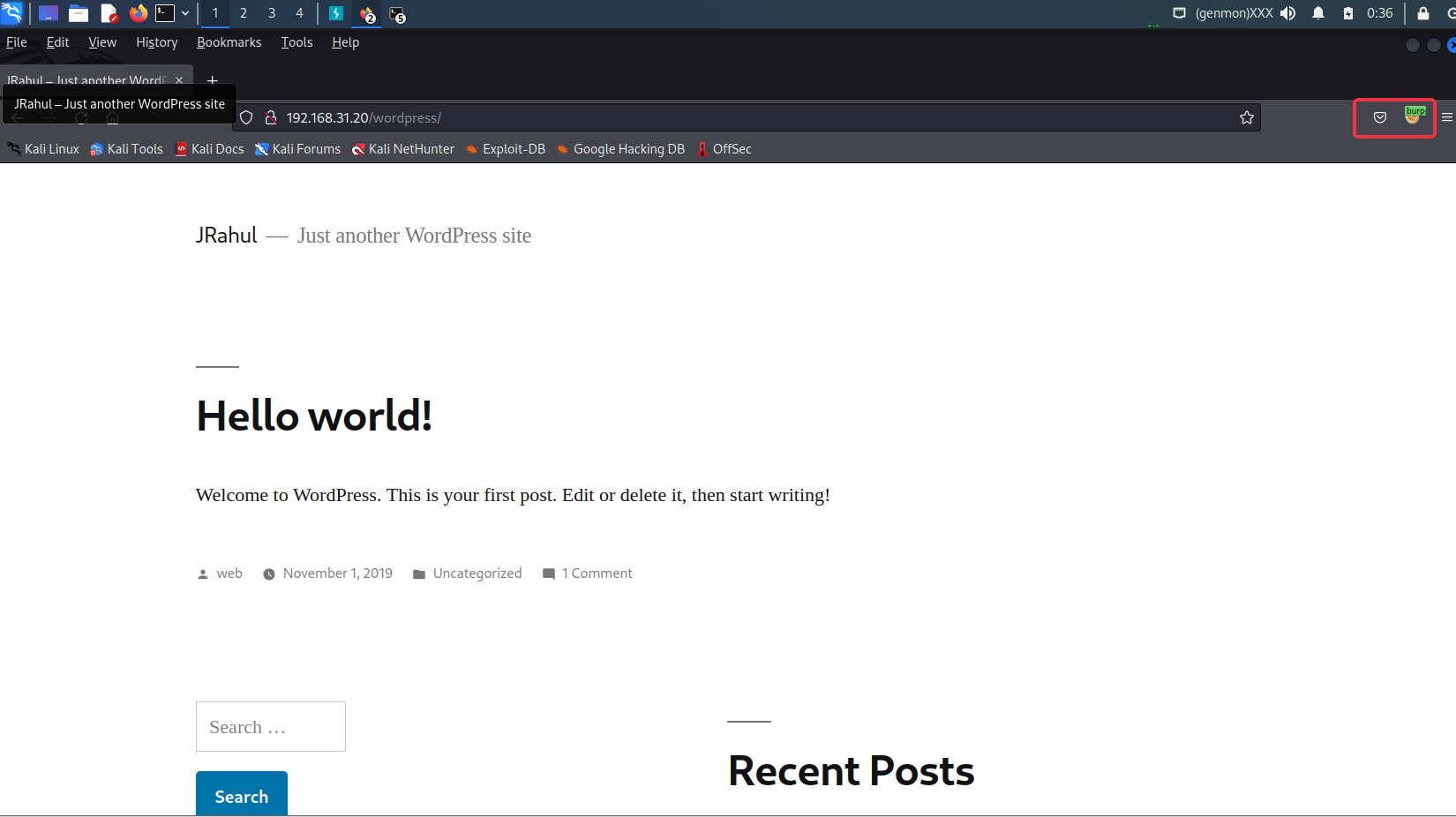Expand the terminal launcher dropdown arrow
The height and width of the screenshot is (817, 1456).
click(x=185, y=13)
